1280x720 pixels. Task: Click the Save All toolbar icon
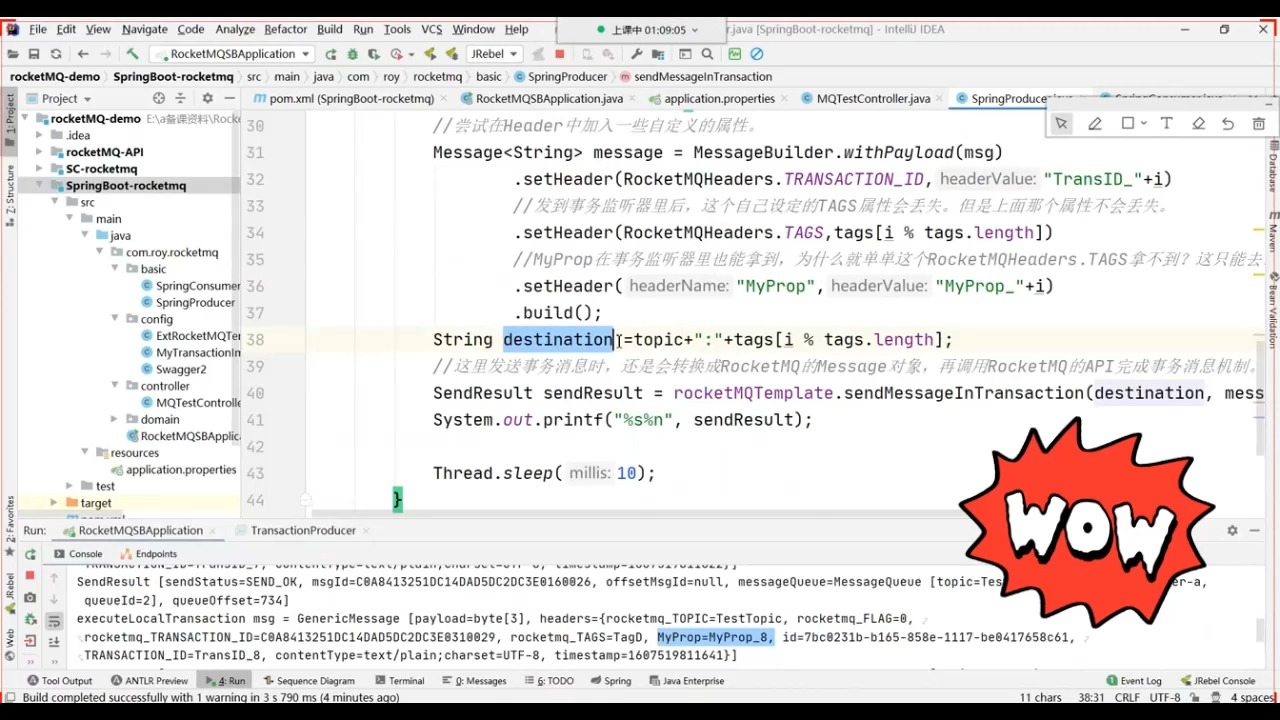coord(34,54)
